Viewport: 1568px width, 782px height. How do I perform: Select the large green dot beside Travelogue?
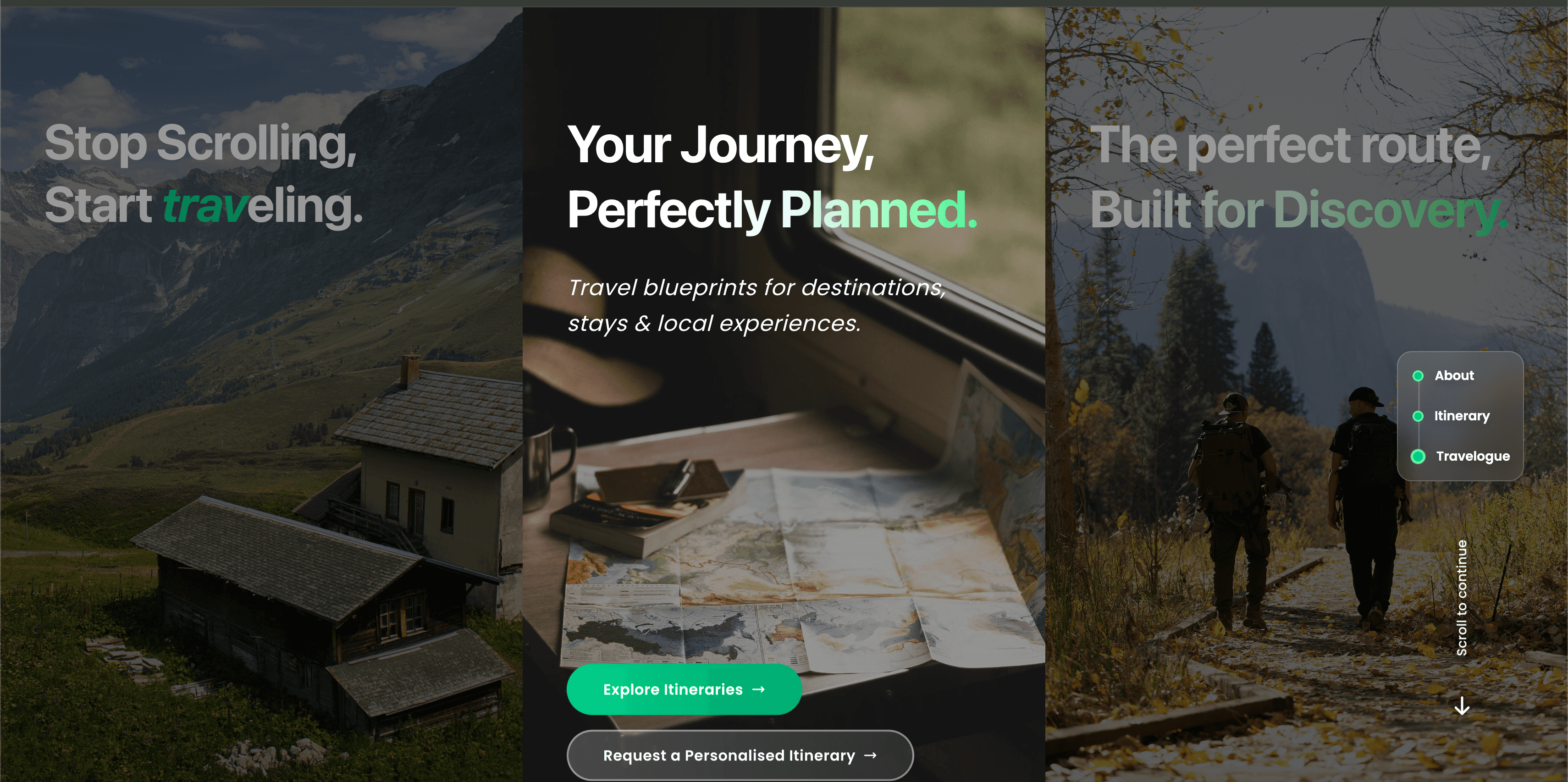point(1418,457)
